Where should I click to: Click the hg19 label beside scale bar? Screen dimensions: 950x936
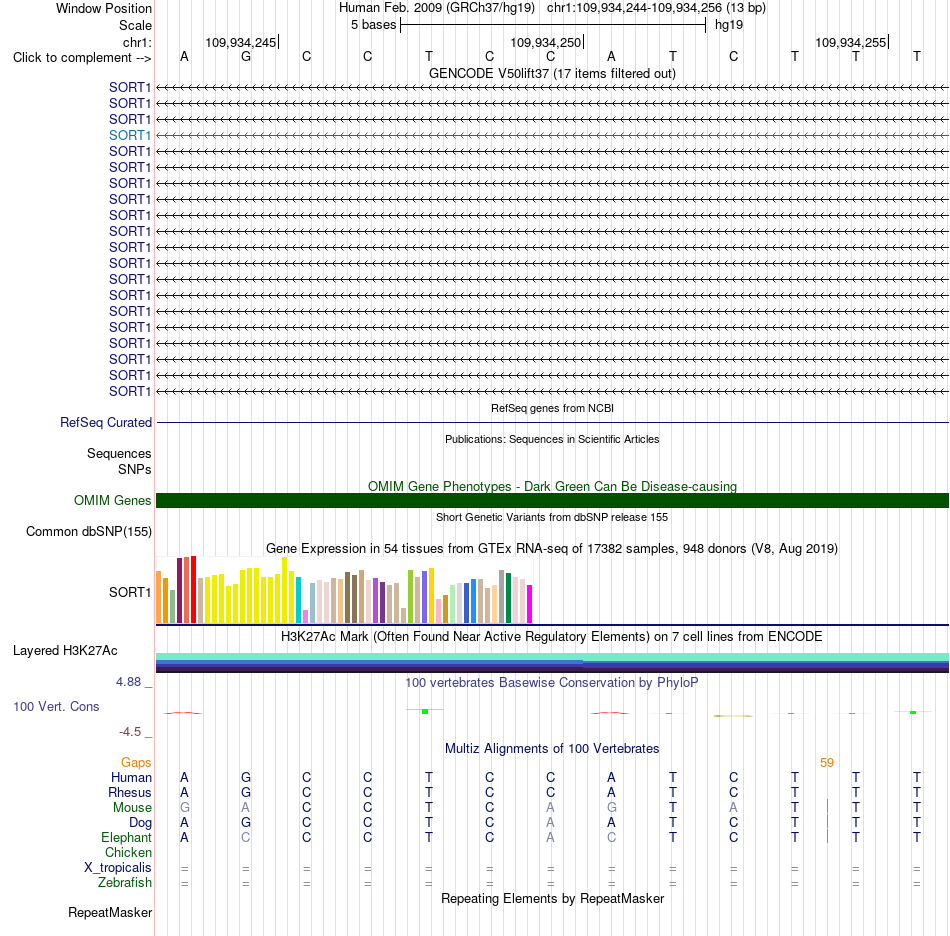tap(729, 25)
